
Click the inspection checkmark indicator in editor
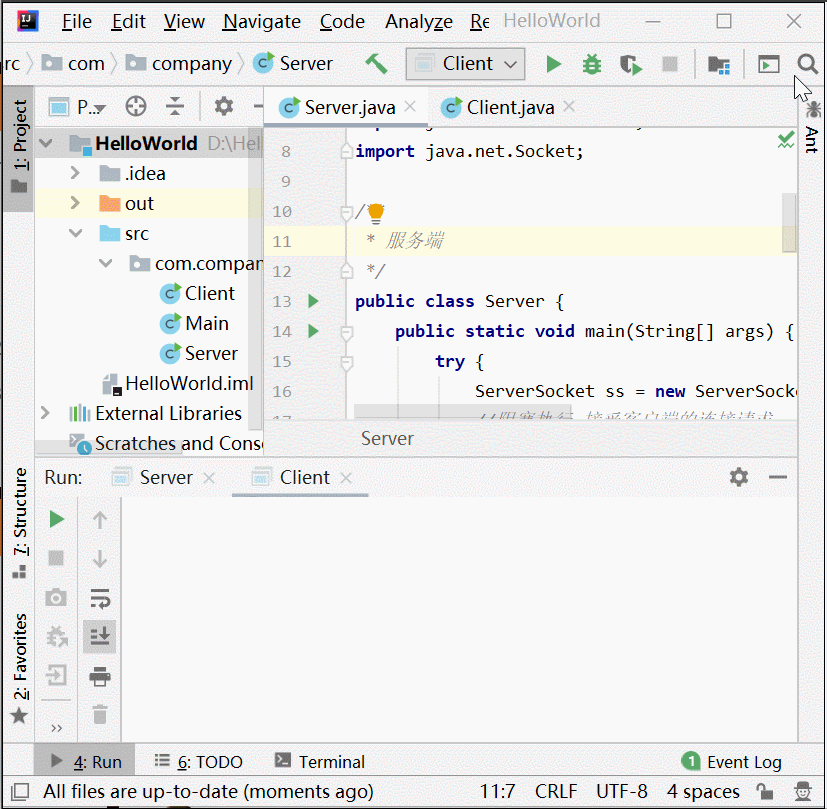[785, 140]
